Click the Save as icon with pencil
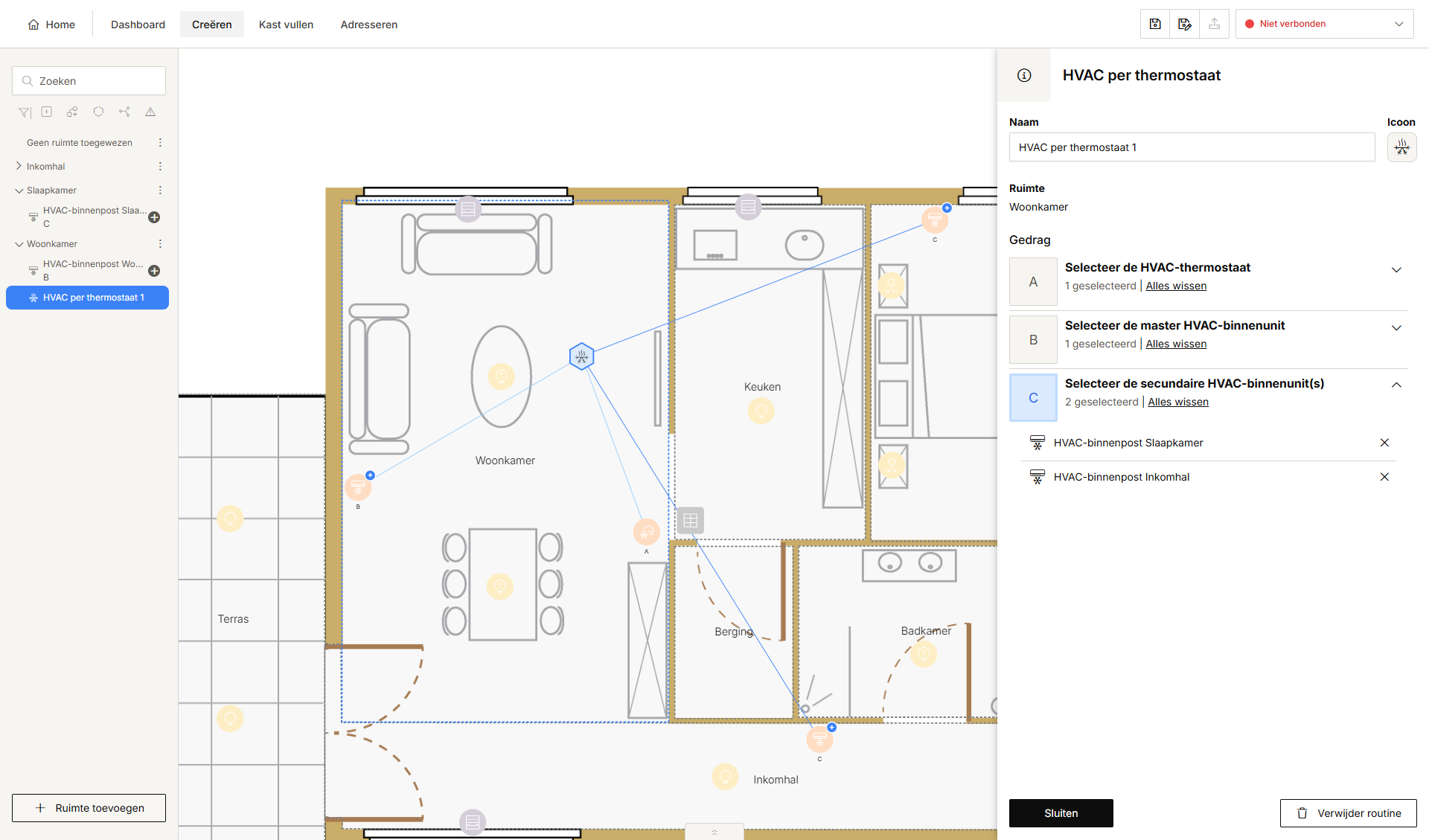This screenshot has height=840, width=1429. [1185, 24]
